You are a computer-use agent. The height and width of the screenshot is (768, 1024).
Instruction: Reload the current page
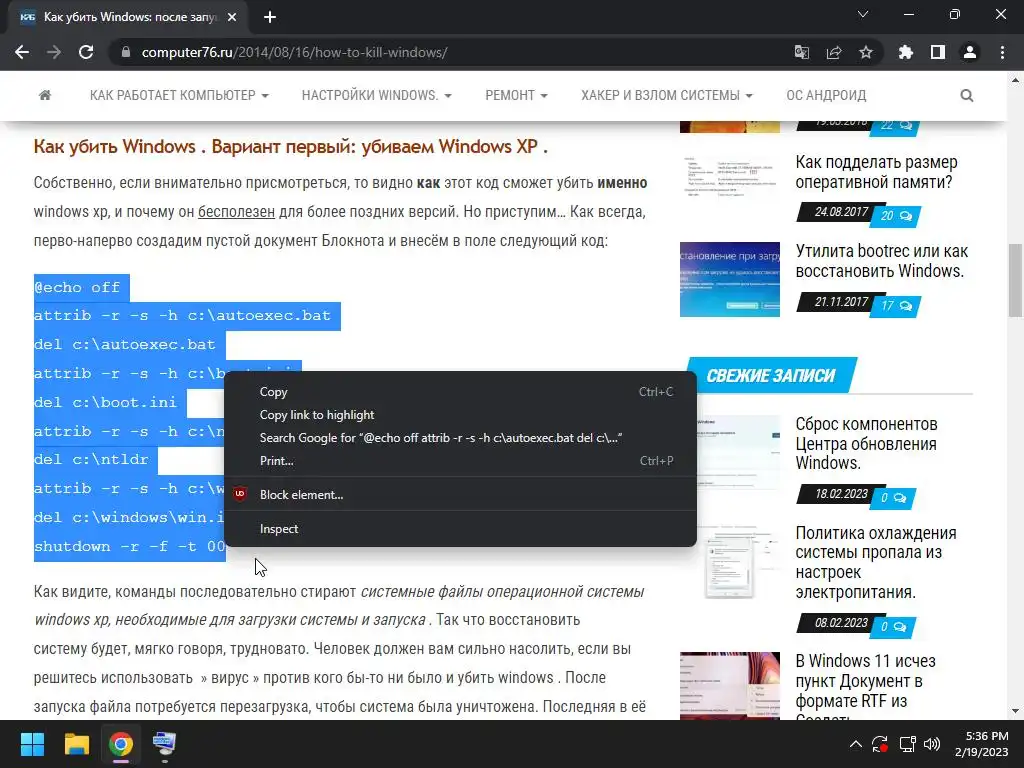[86, 52]
